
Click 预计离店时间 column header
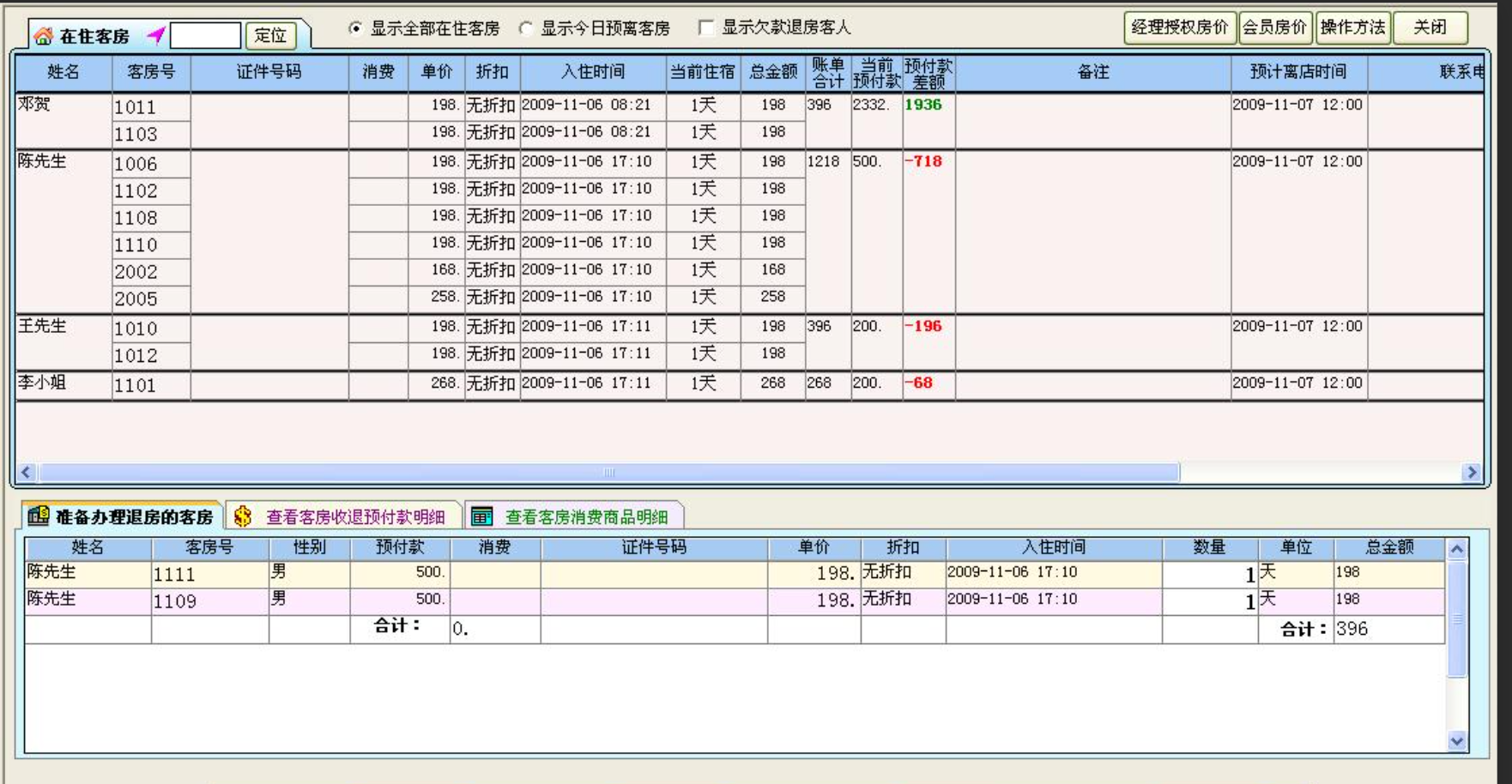point(1298,72)
